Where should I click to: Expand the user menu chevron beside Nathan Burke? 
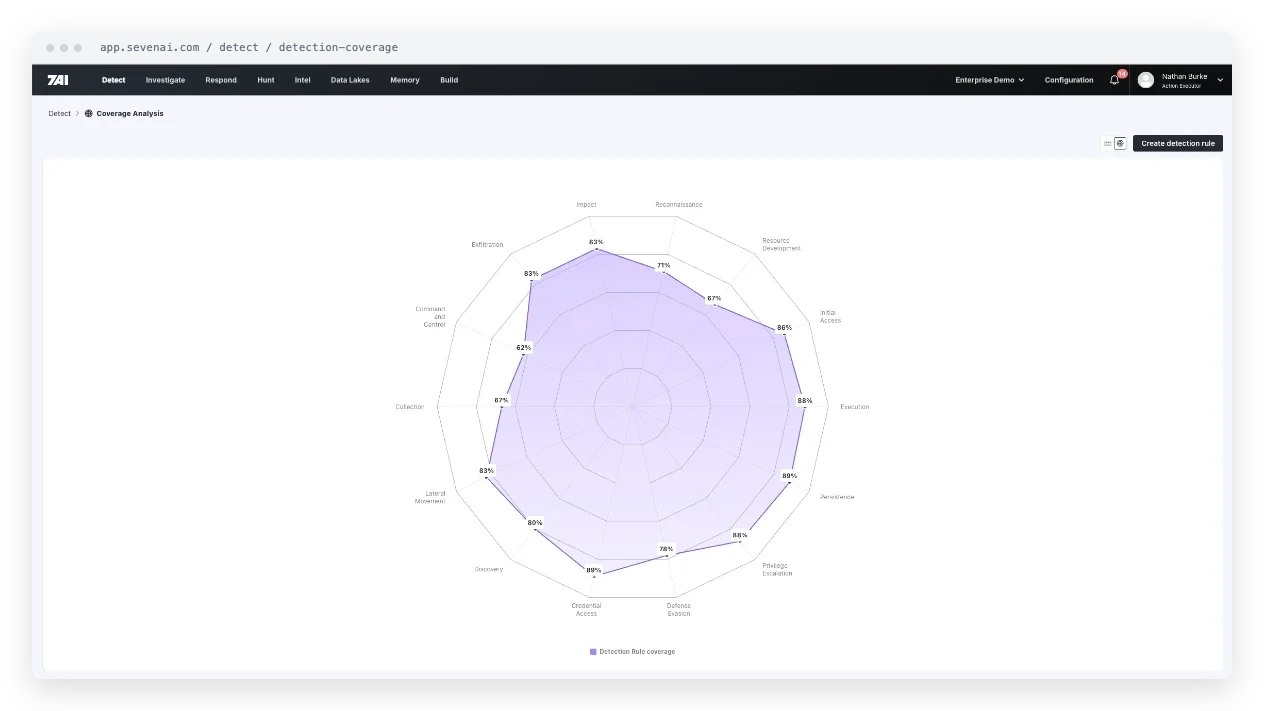click(x=1220, y=80)
